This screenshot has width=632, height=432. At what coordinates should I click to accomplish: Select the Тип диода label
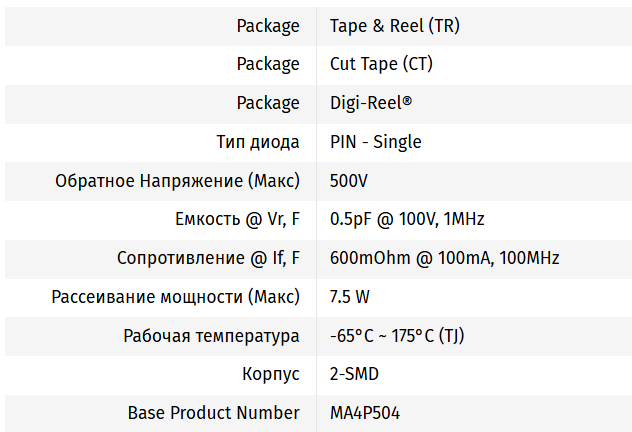pyautogui.click(x=257, y=142)
